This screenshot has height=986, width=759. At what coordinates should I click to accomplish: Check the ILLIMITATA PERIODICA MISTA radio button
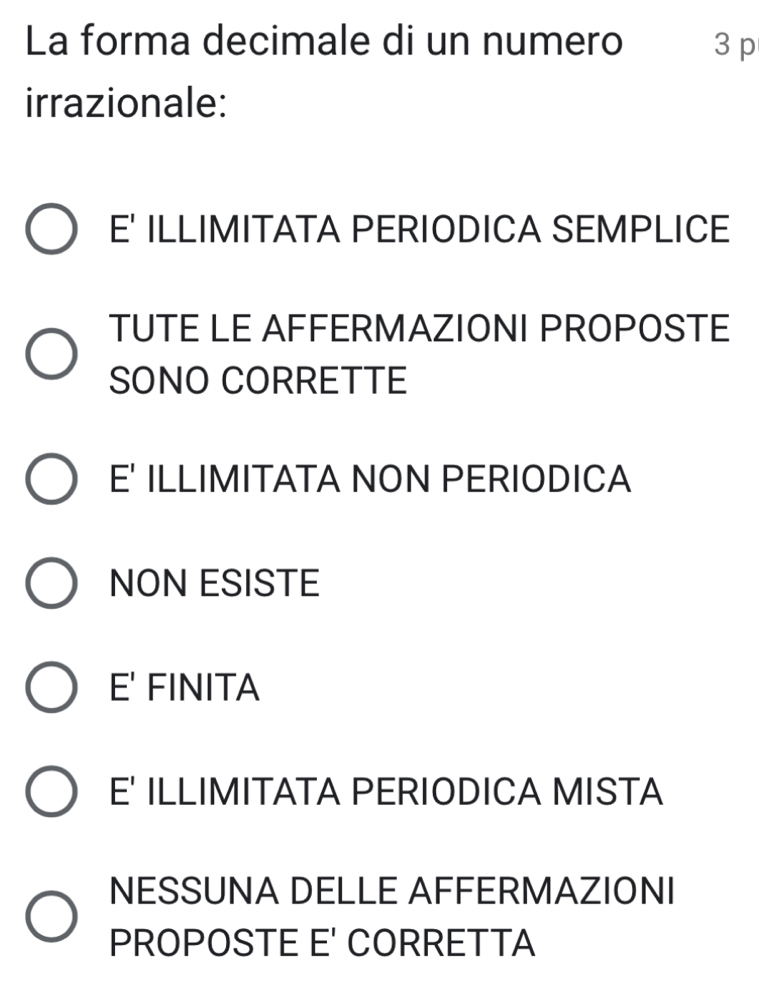[50, 792]
